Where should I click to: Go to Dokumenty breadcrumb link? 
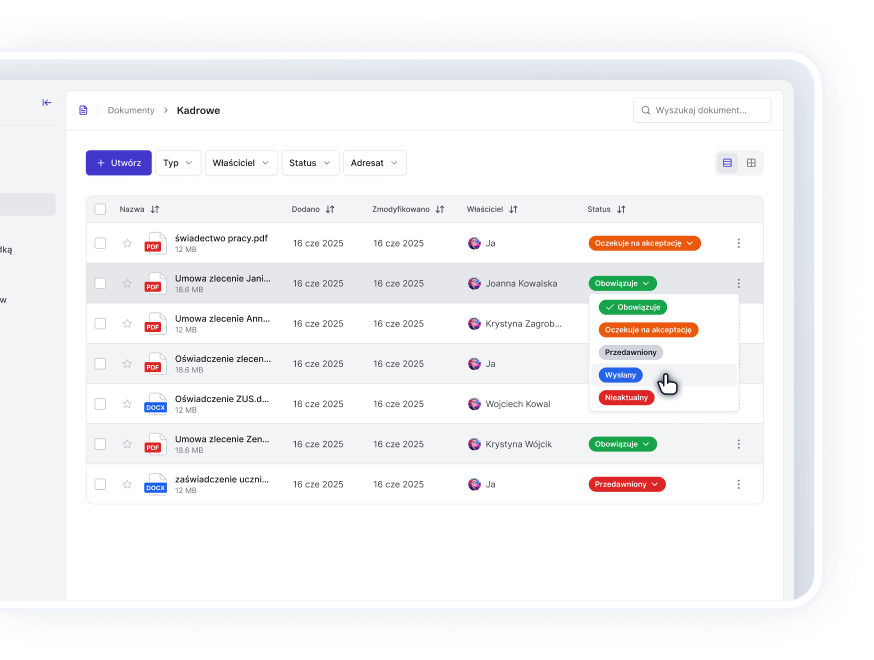(x=131, y=110)
